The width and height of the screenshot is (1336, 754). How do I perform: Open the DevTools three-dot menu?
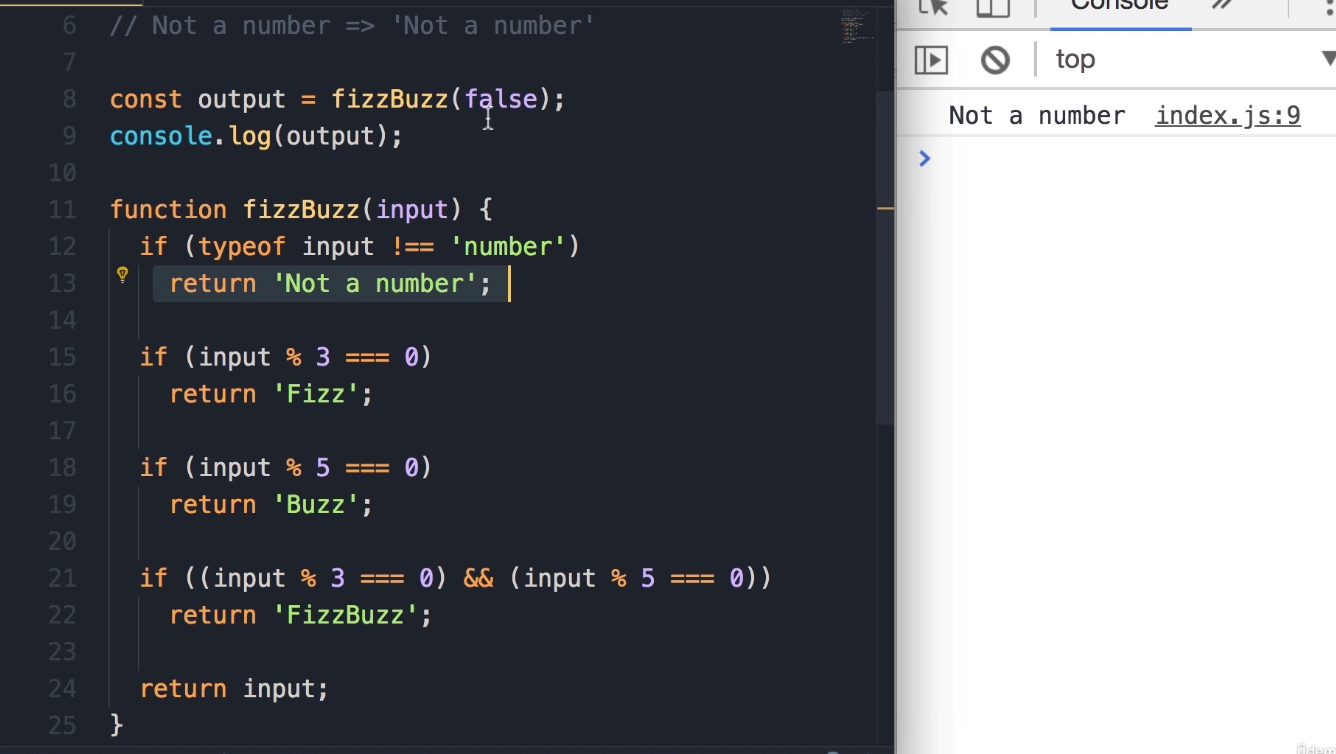coord(1327,8)
